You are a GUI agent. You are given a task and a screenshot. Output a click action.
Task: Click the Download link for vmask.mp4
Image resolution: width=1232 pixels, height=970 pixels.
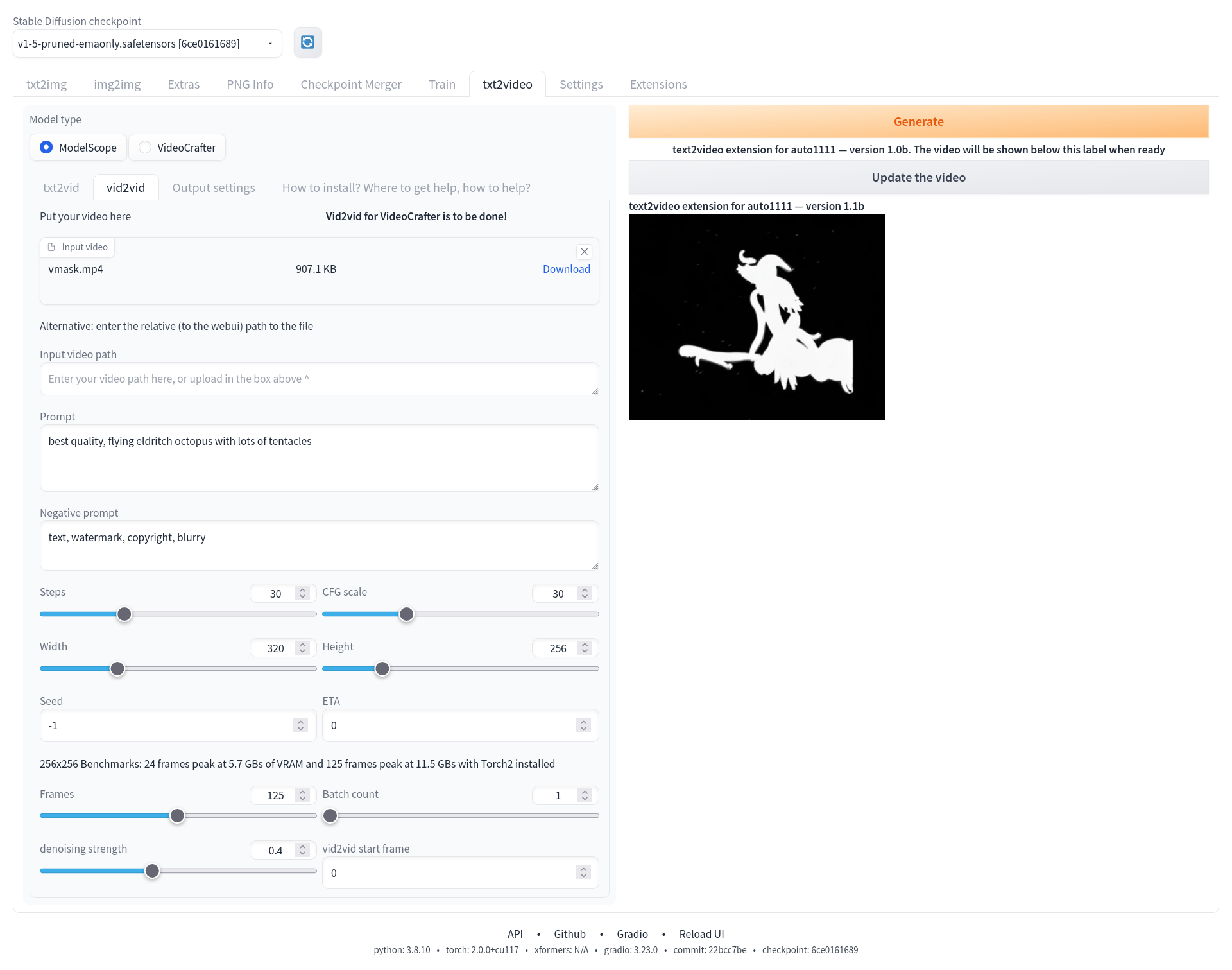566,268
